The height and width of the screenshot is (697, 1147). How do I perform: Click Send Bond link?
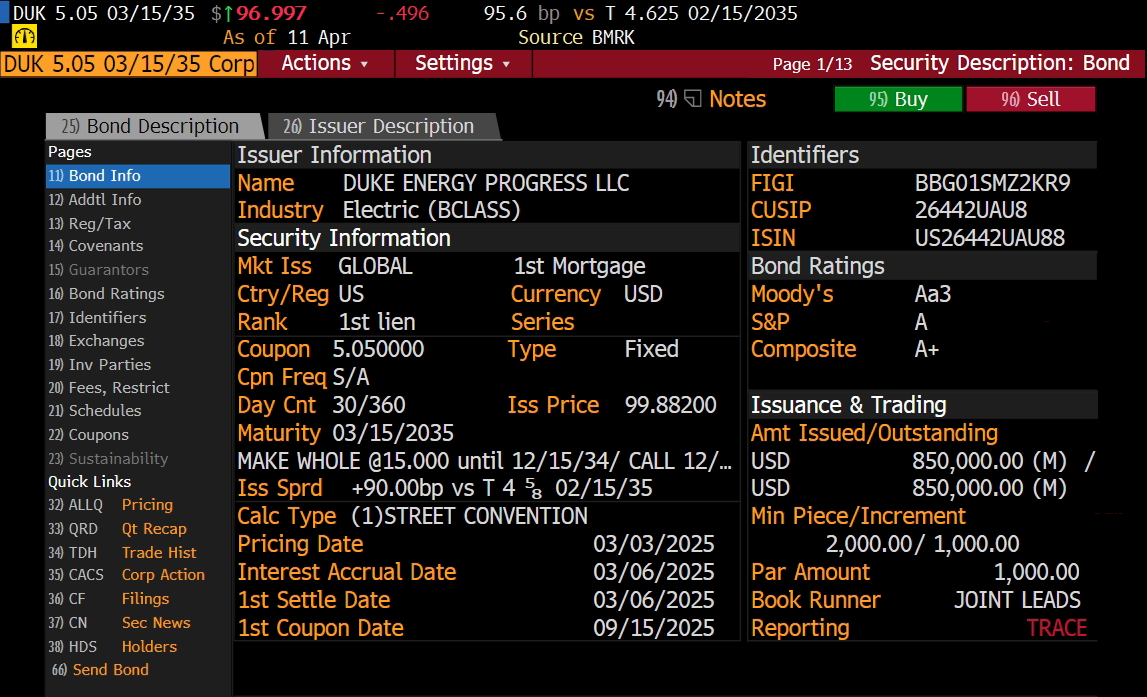[101, 670]
